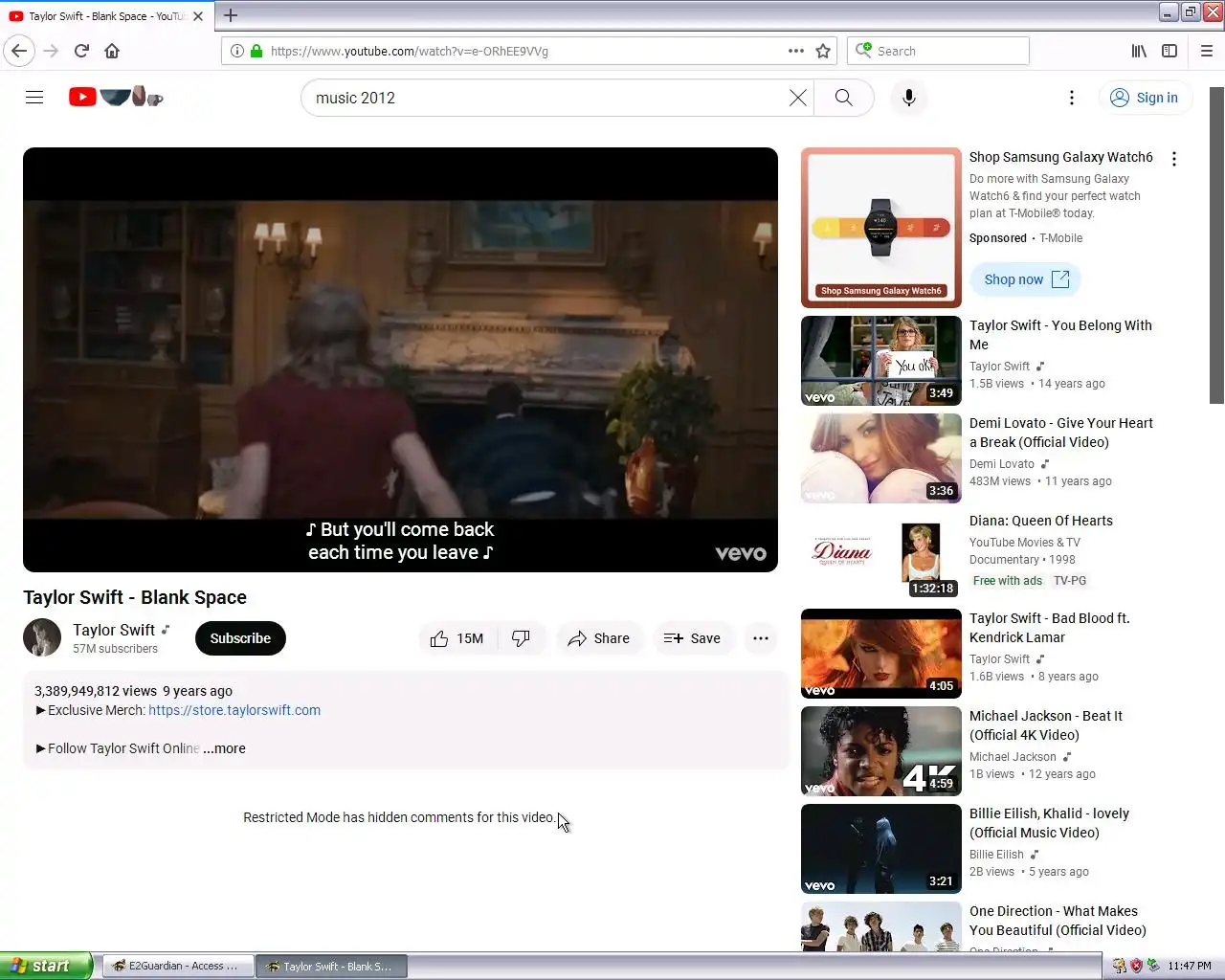Save video to a playlist
Image resolution: width=1225 pixels, height=980 pixels.
[x=692, y=638]
